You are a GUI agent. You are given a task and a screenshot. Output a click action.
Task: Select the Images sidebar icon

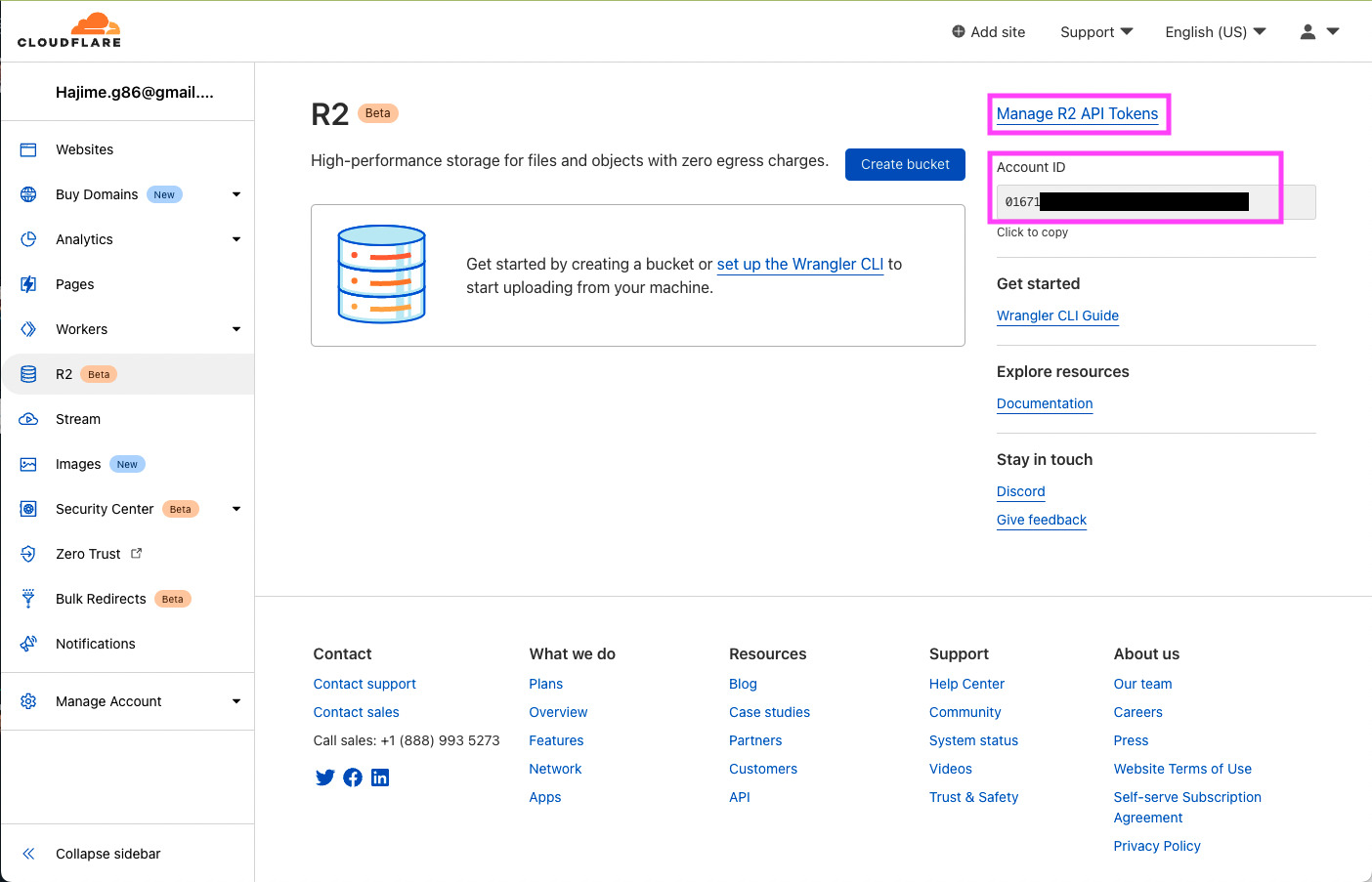click(x=28, y=463)
